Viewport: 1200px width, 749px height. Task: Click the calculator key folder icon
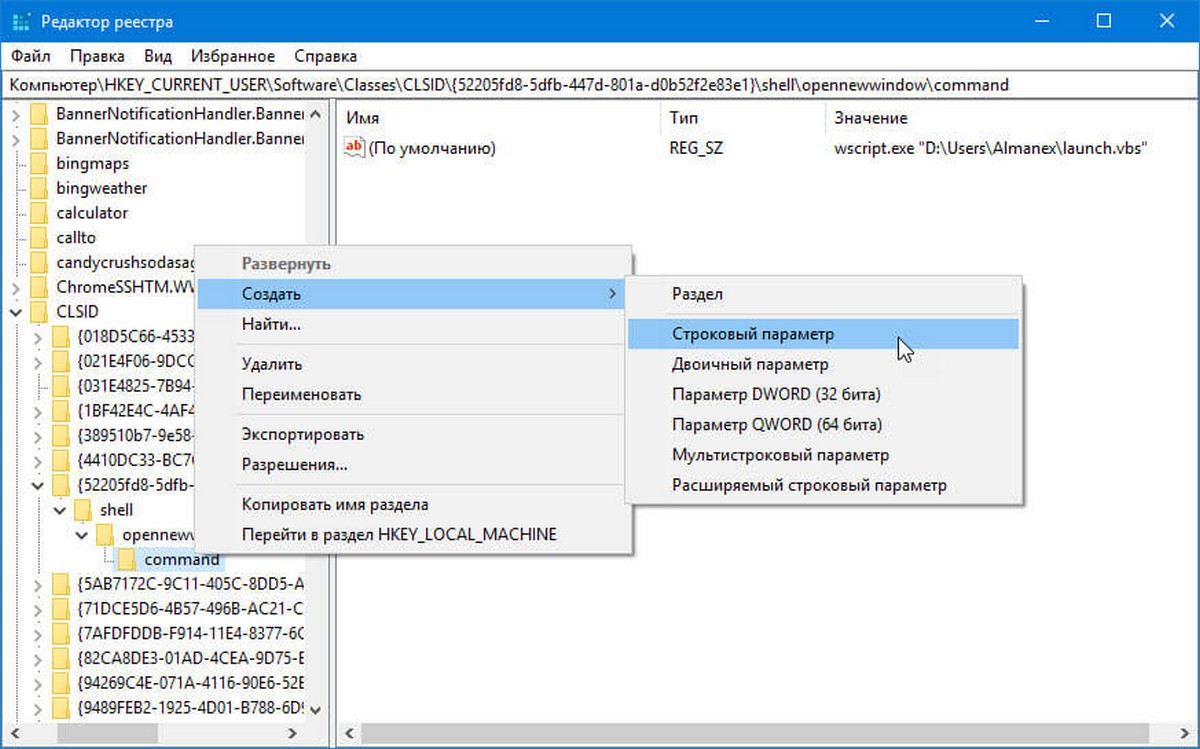(40, 212)
